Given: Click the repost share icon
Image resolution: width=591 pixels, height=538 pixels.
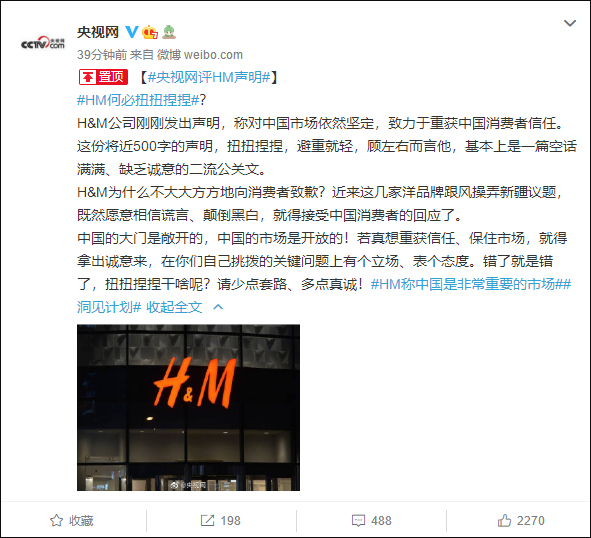Looking at the screenshot, I should [207, 521].
